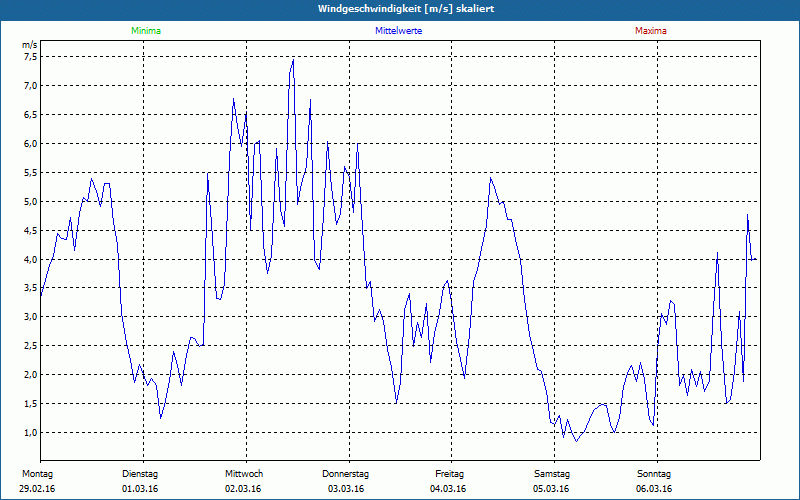Click the 7,5 y-axis value
The width and height of the screenshot is (800, 500).
coord(31,57)
